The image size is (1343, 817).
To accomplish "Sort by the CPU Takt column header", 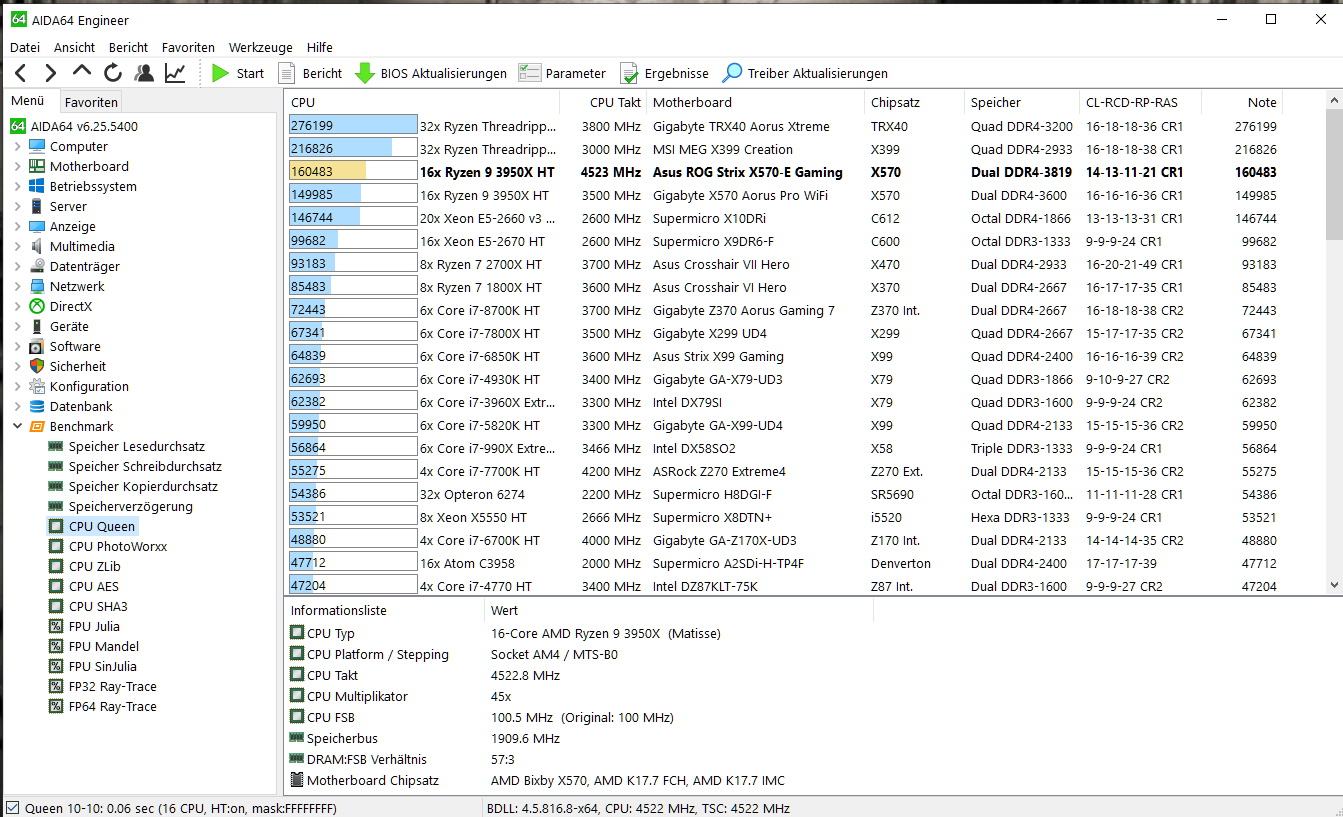I will (x=603, y=102).
